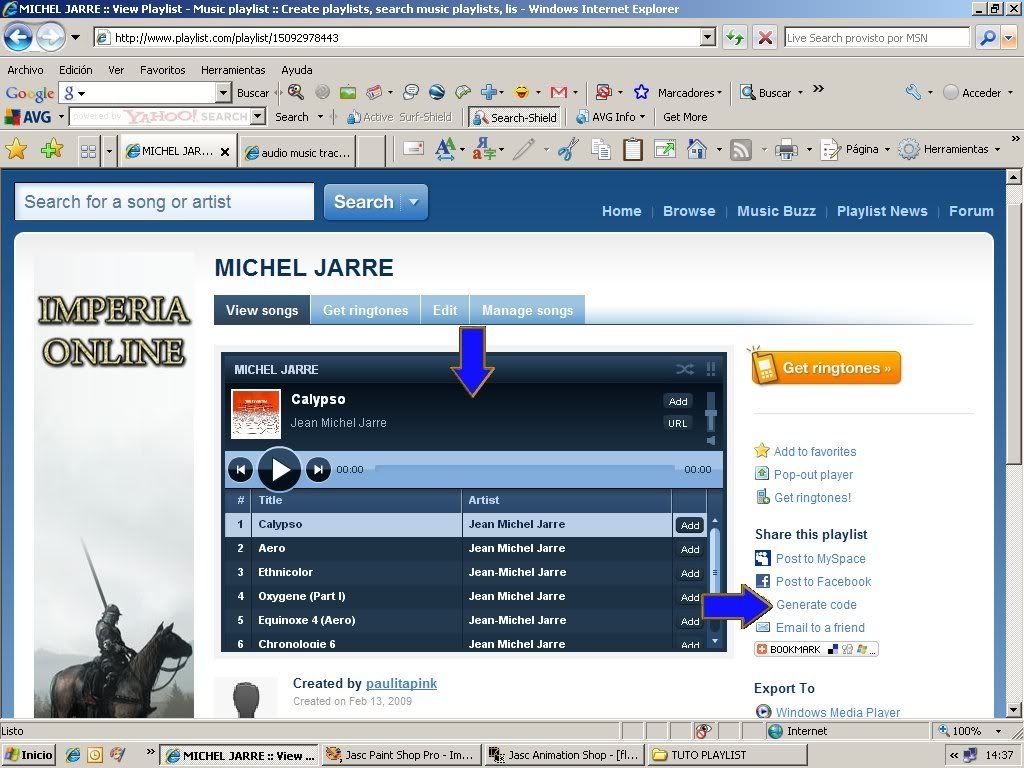The width and height of the screenshot is (1024, 768).
Task: Open the Ayuda menu
Action: click(296, 70)
